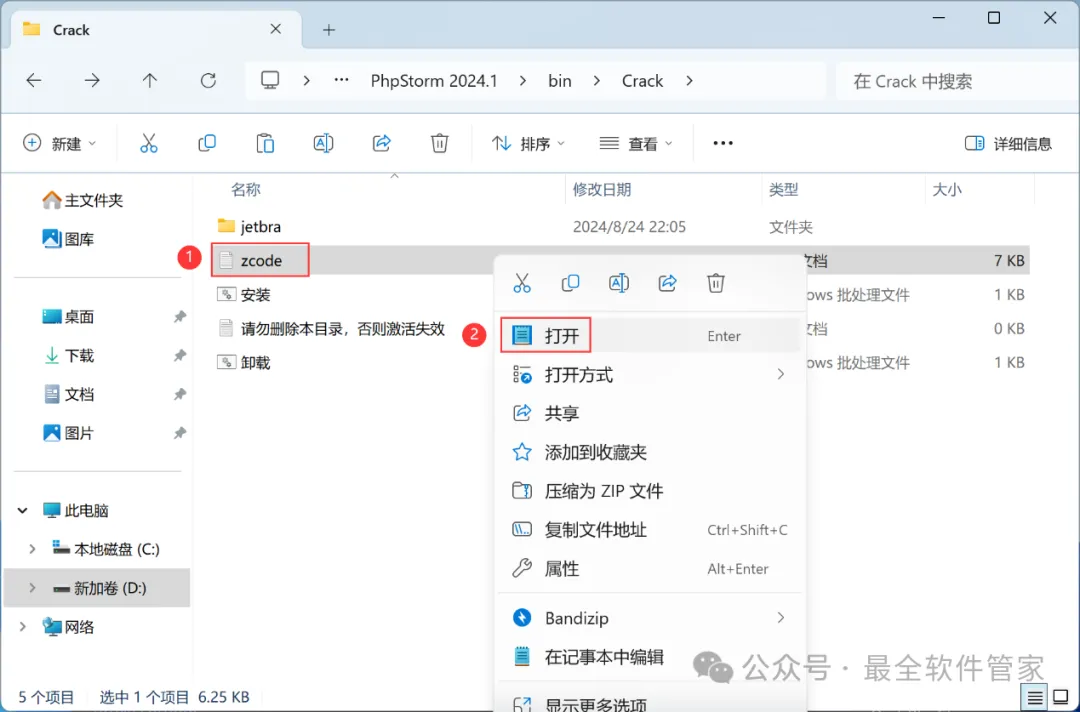Screen dimensions: 1080x712
Task: Open 下载 in the sidebar
Action: click(x=68, y=355)
